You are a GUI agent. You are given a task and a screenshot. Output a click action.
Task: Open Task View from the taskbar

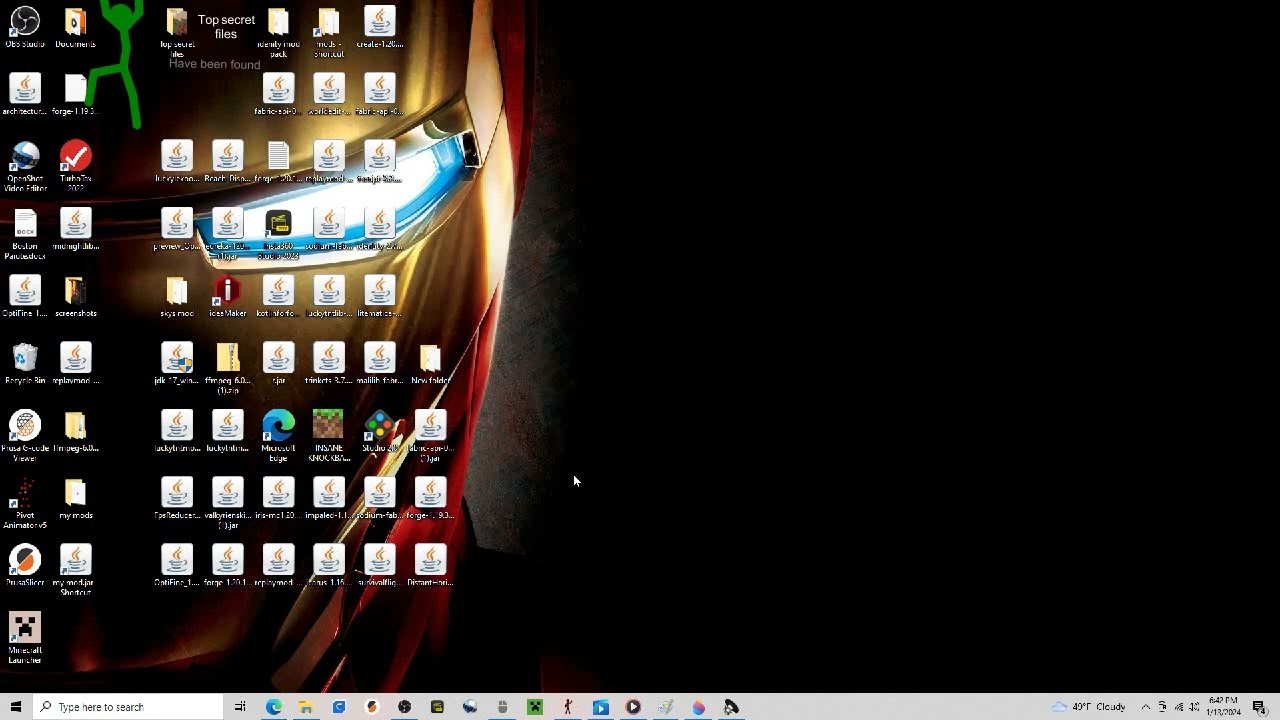click(x=240, y=707)
